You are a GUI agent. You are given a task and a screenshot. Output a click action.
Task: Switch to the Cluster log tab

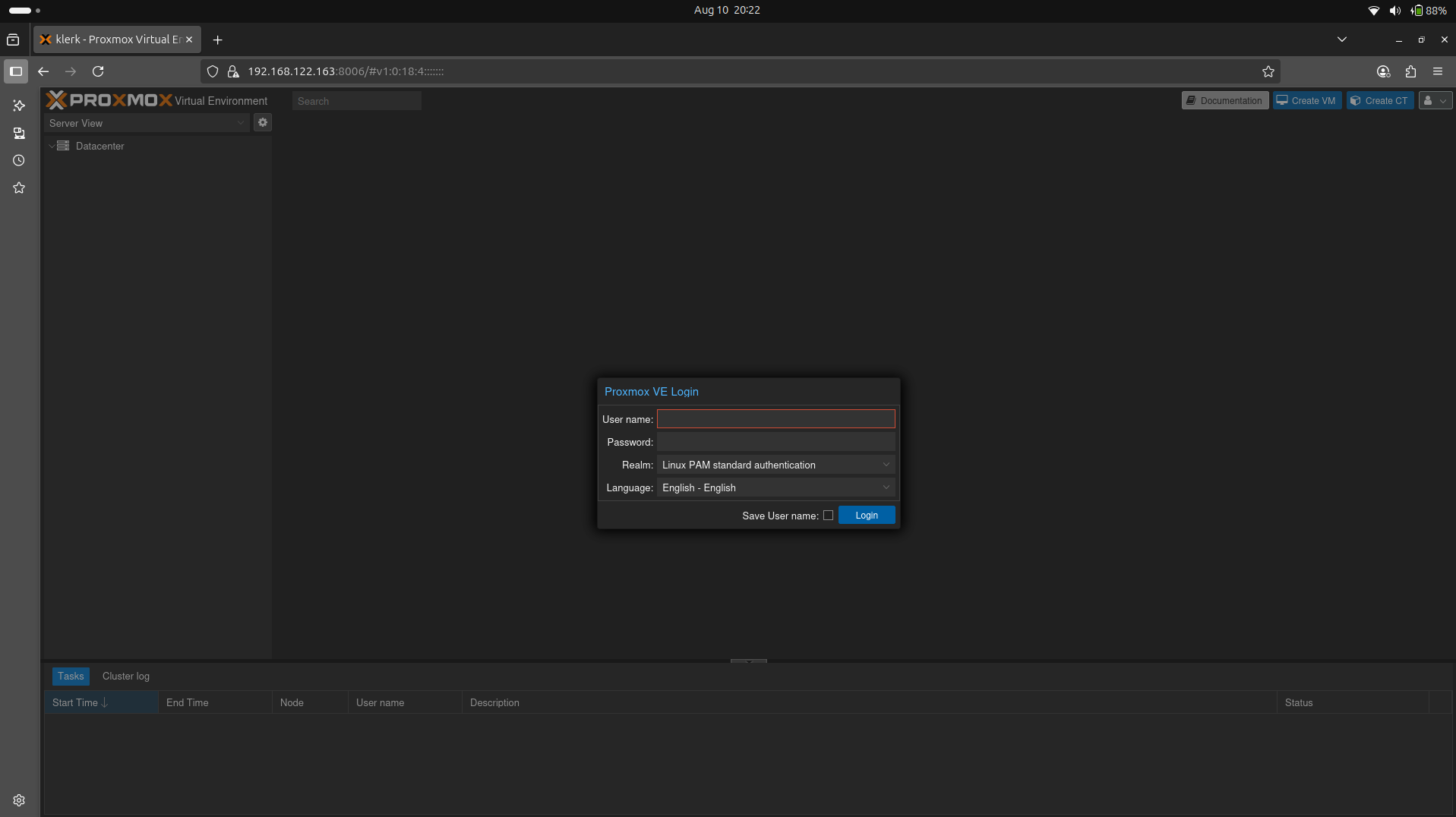[x=125, y=676]
